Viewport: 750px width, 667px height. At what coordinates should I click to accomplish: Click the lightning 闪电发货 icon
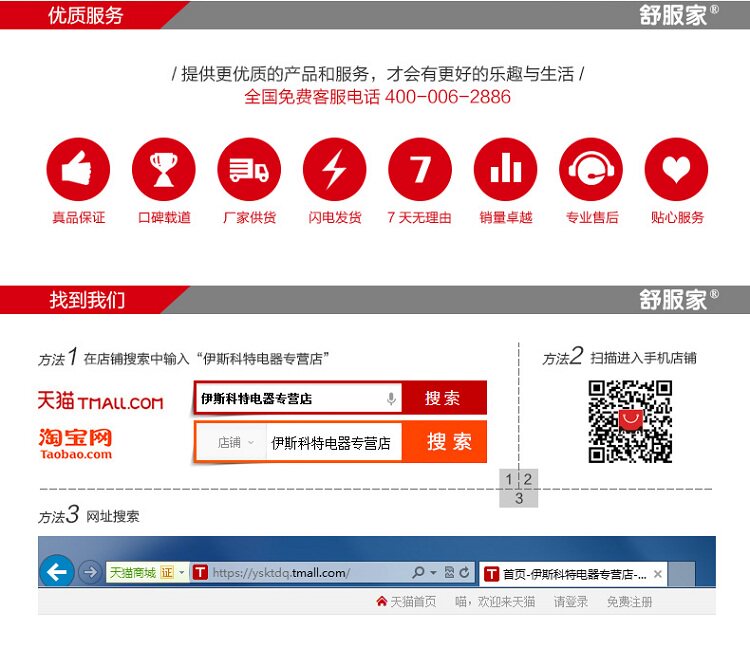(x=335, y=169)
